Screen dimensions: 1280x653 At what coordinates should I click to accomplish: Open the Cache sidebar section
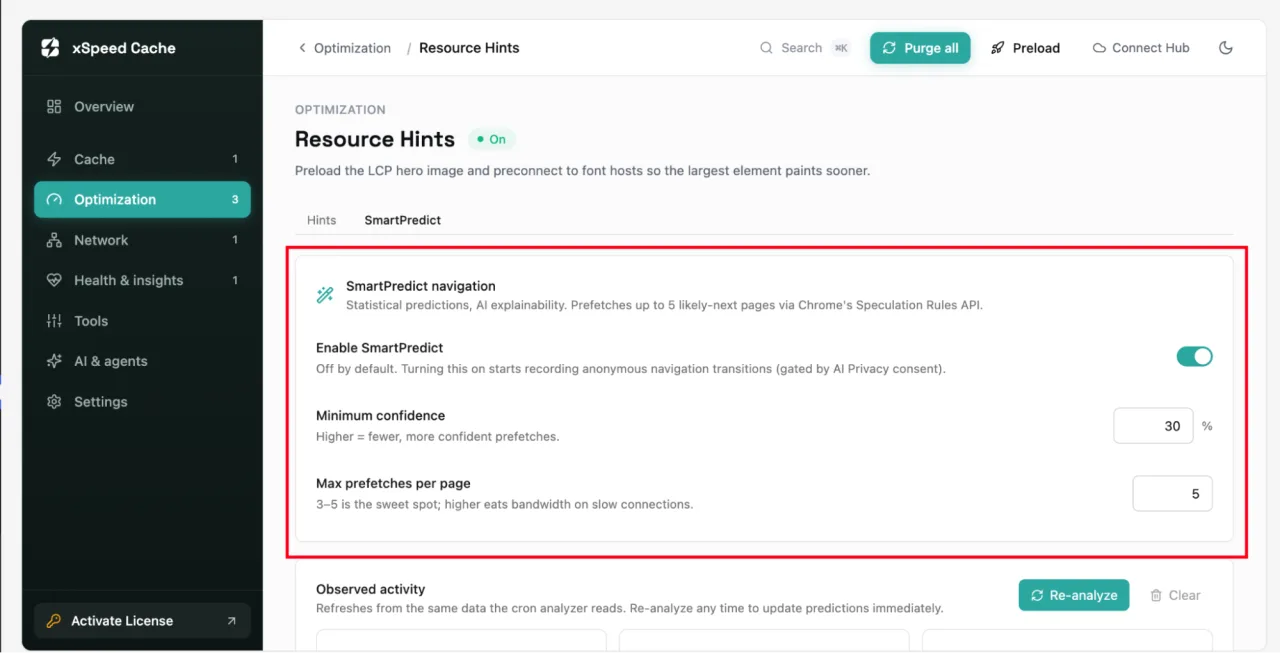pyautogui.click(x=142, y=159)
